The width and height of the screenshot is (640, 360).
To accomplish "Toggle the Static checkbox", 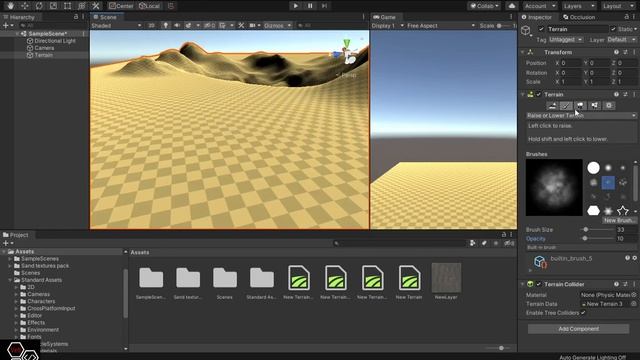I will click(613, 29).
